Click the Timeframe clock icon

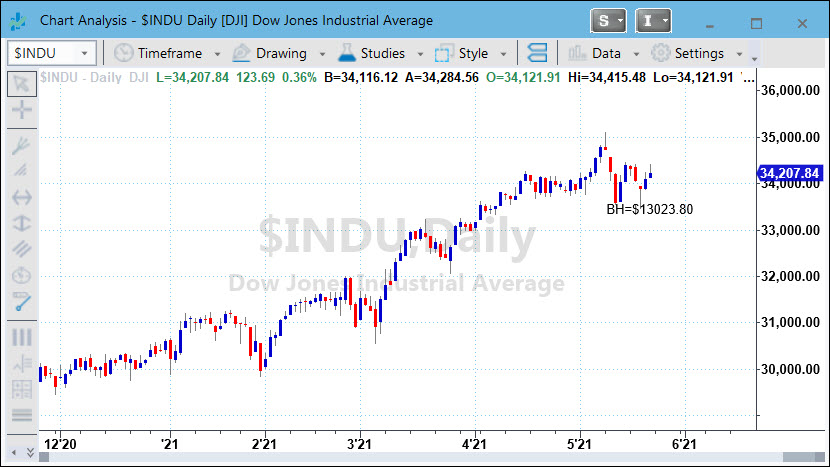(x=123, y=53)
